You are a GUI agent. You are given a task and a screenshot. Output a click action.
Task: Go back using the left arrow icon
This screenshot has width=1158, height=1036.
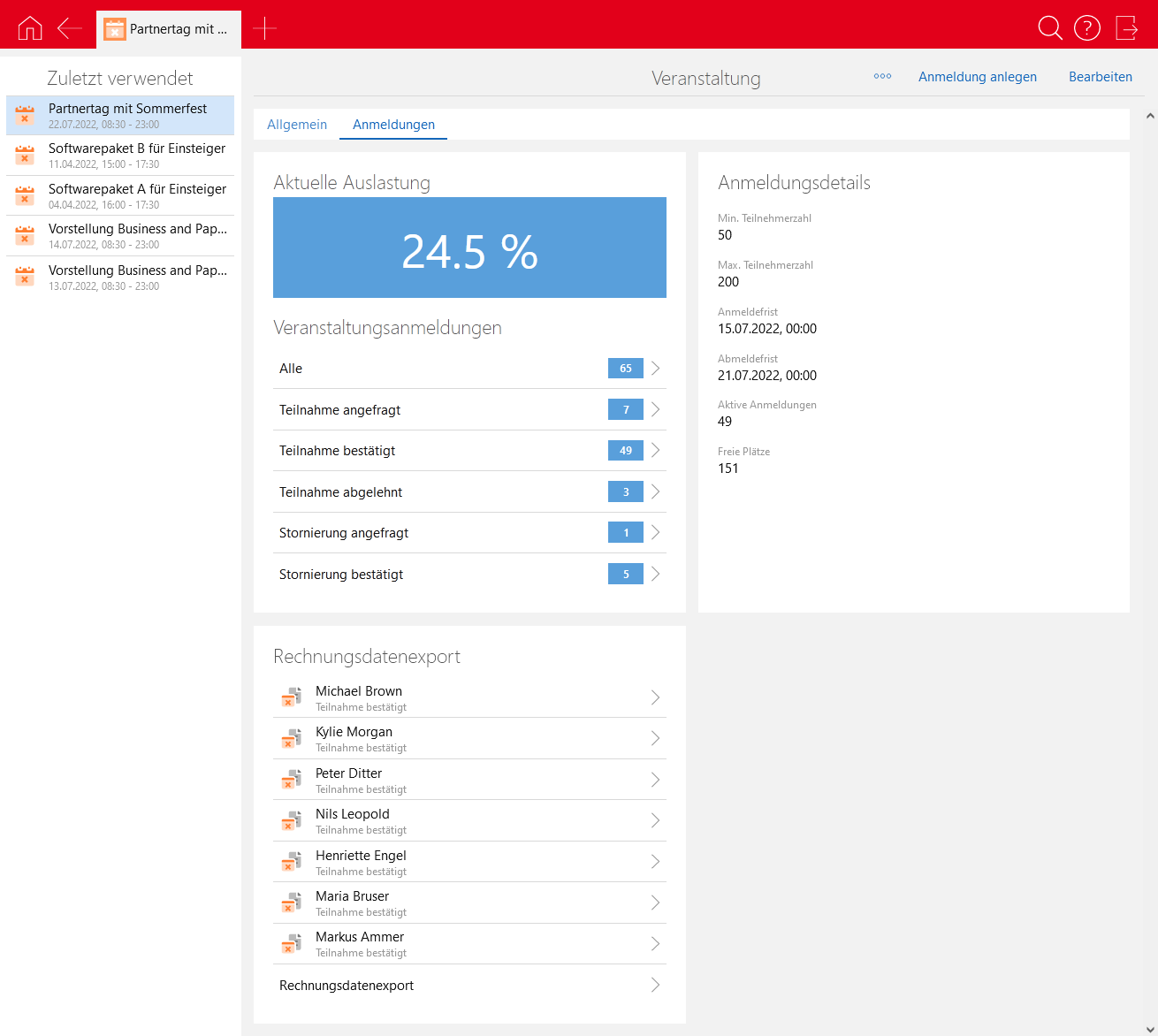coord(70,28)
